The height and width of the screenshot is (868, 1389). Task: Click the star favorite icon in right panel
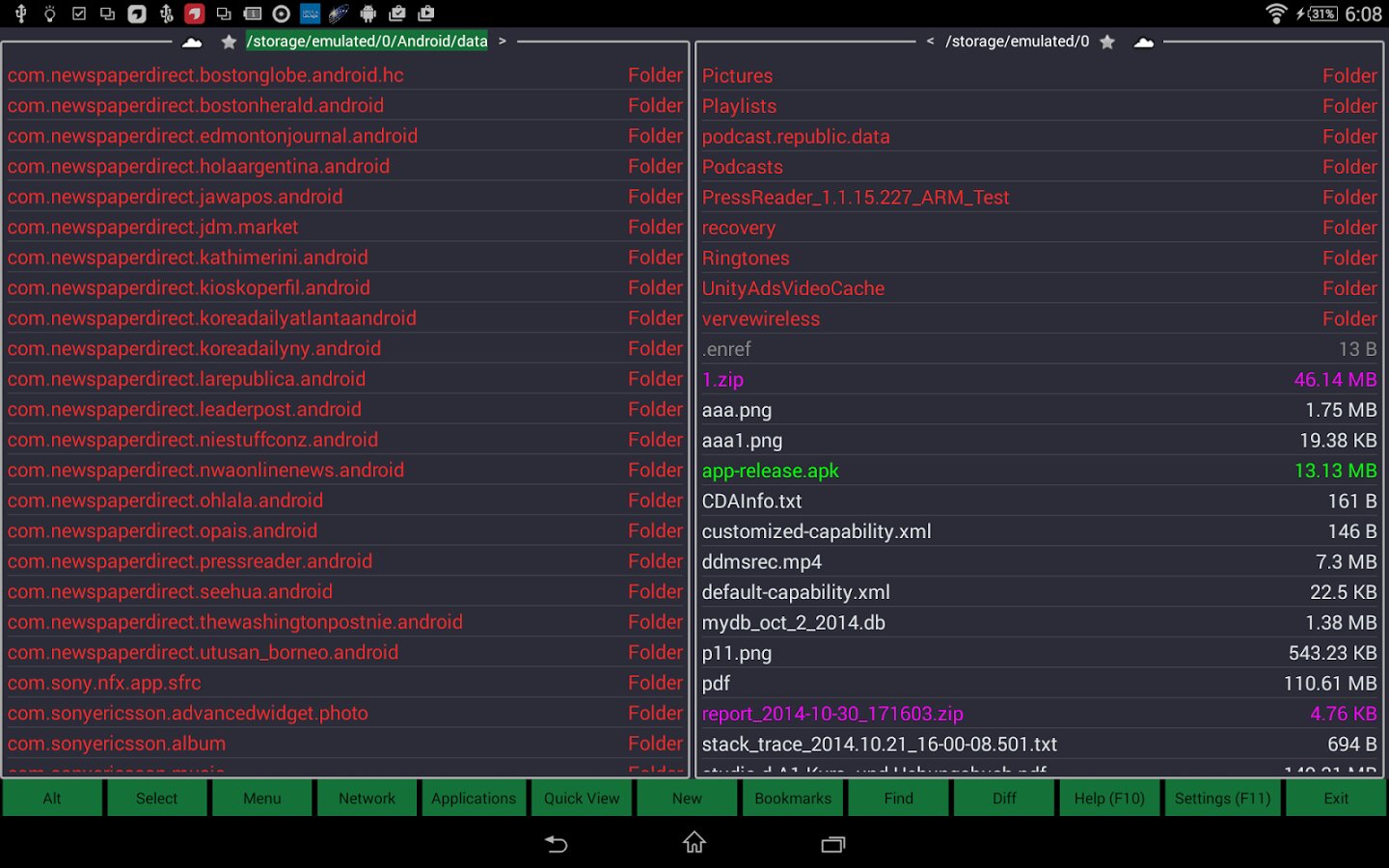click(1107, 41)
